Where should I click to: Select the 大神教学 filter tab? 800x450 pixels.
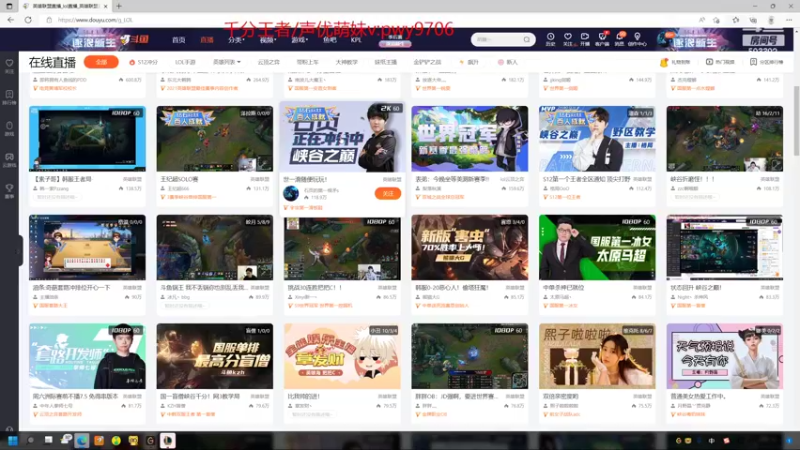tap(346, 62)
